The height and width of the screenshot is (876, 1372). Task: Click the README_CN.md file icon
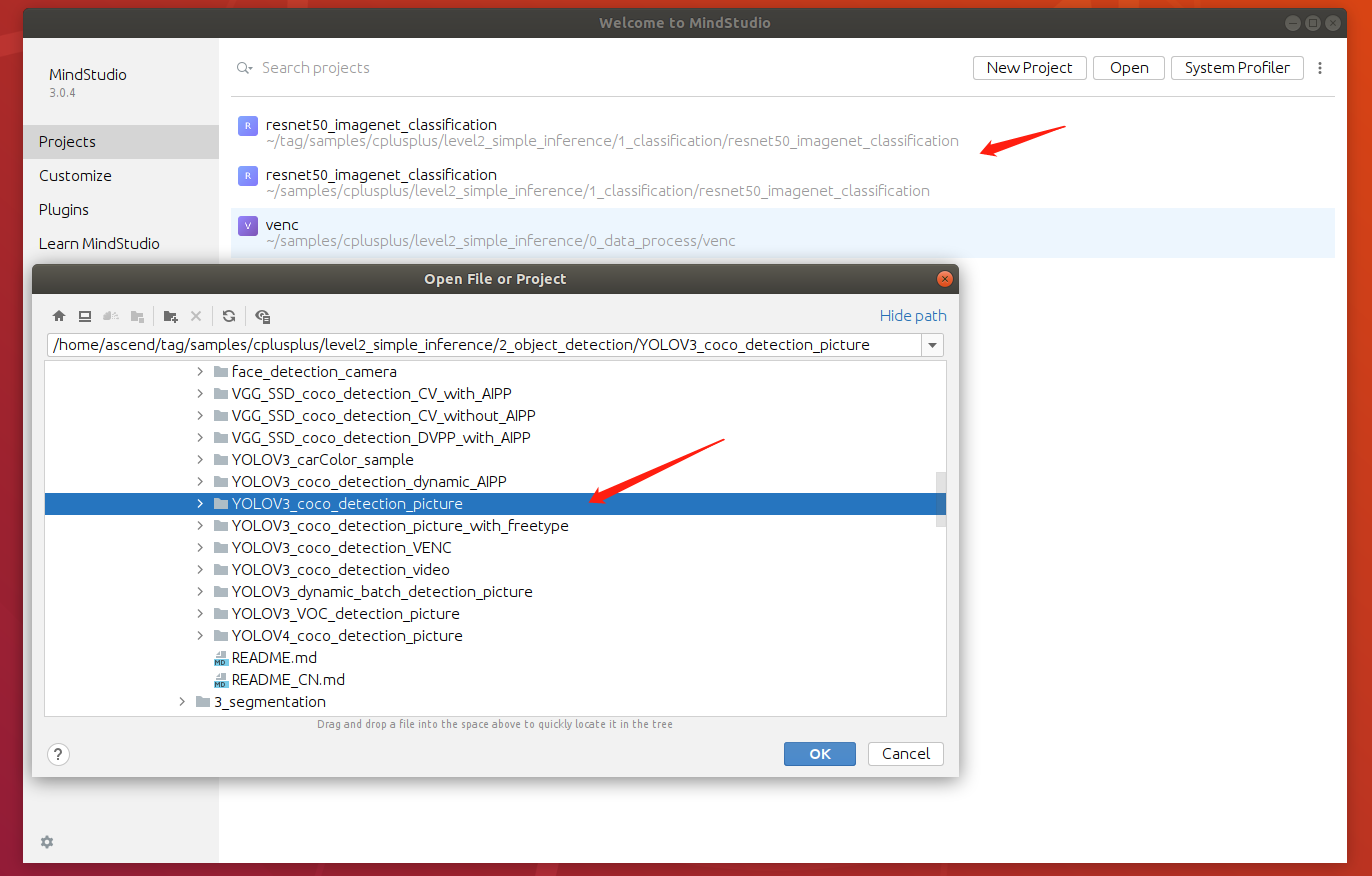point(221,680)
